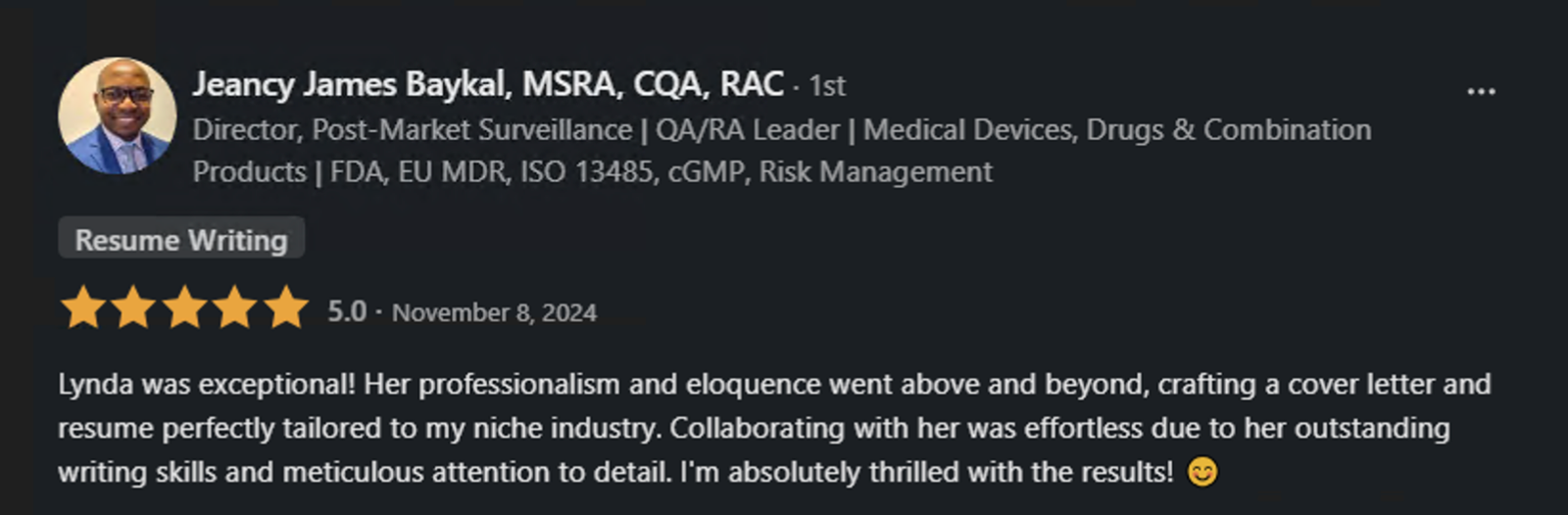Click the 5.0 rating score
This screenshot has height=515, width=1568.
[x=347, y=311]
